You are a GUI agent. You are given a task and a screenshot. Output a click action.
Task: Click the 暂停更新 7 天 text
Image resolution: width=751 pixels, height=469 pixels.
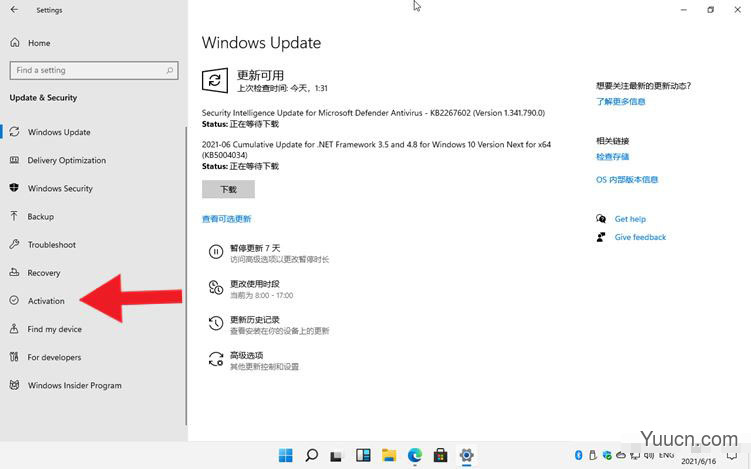pyautogui.click(x=255, y=248)
